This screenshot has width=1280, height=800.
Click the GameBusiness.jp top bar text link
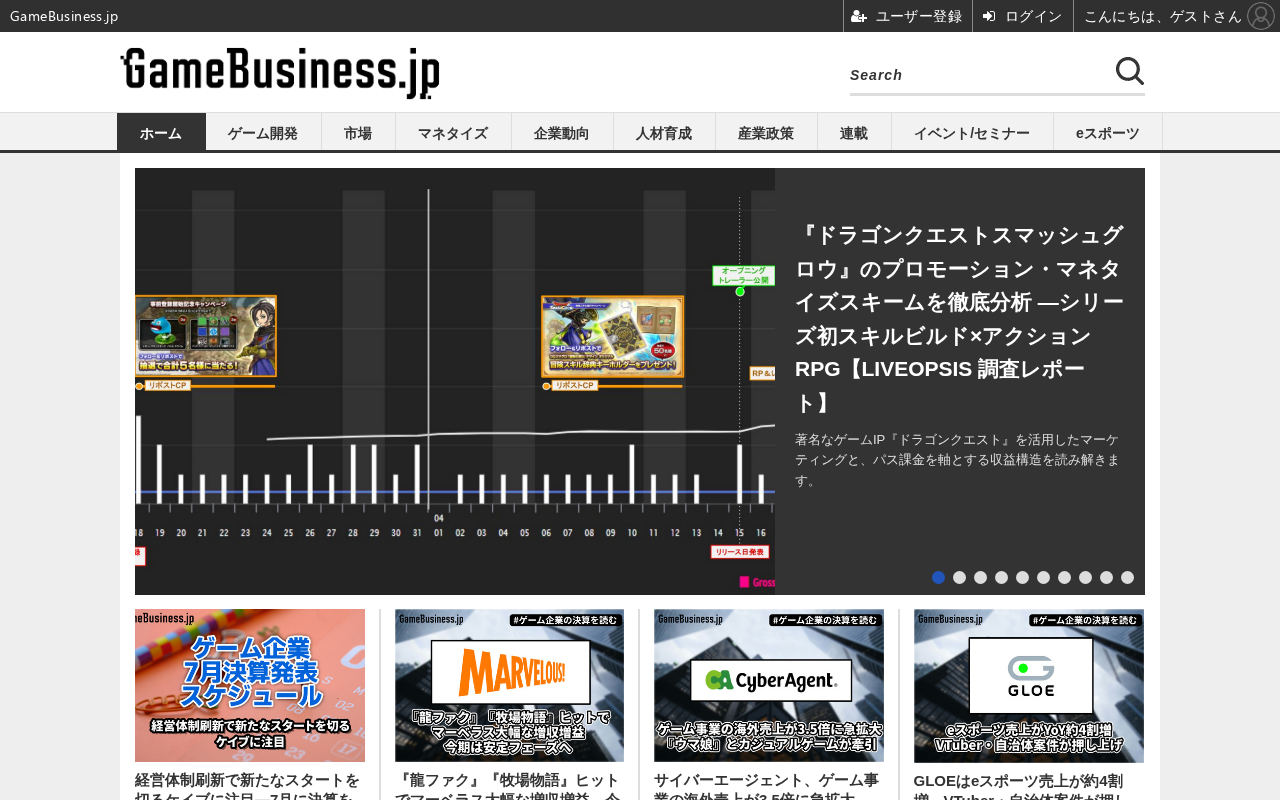point(64,16)
